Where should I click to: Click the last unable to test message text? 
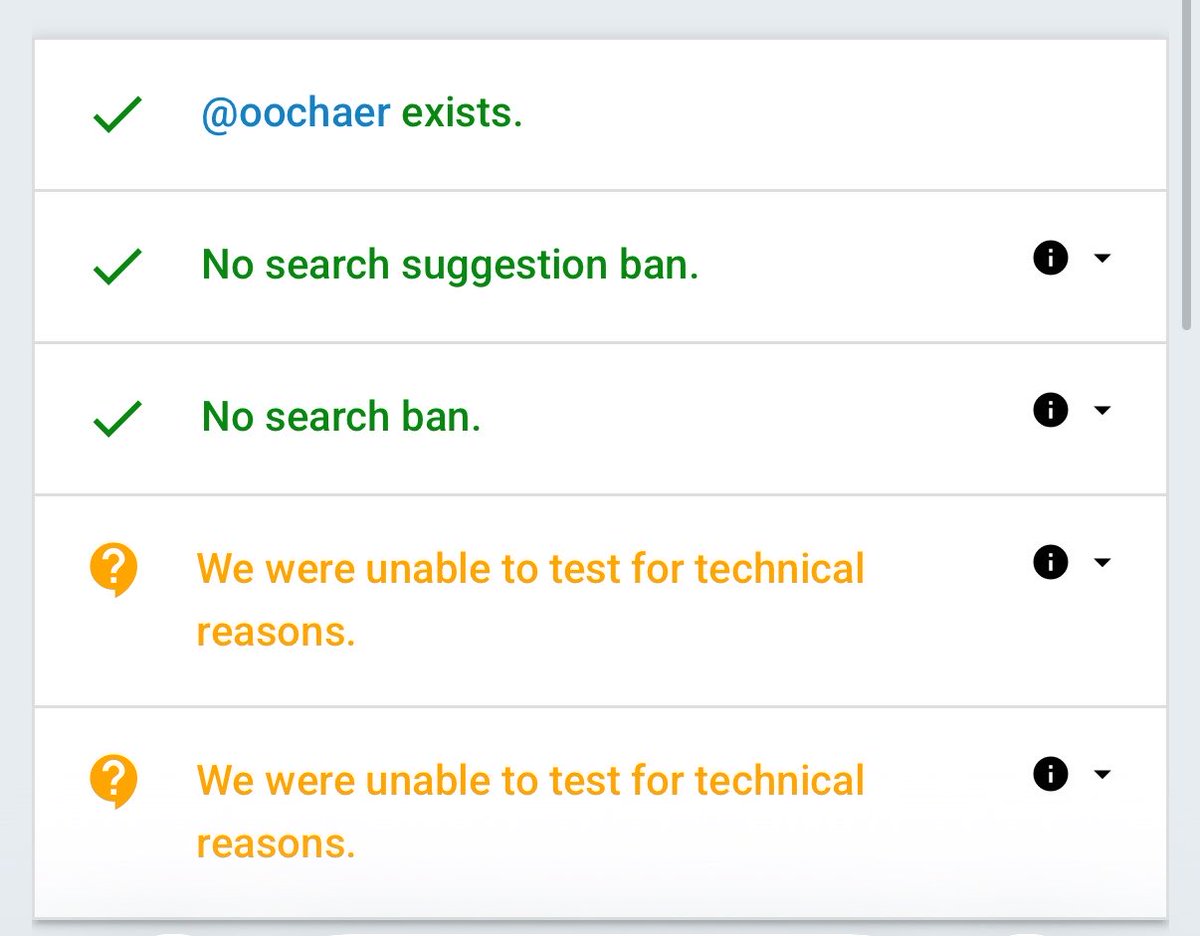530,812
